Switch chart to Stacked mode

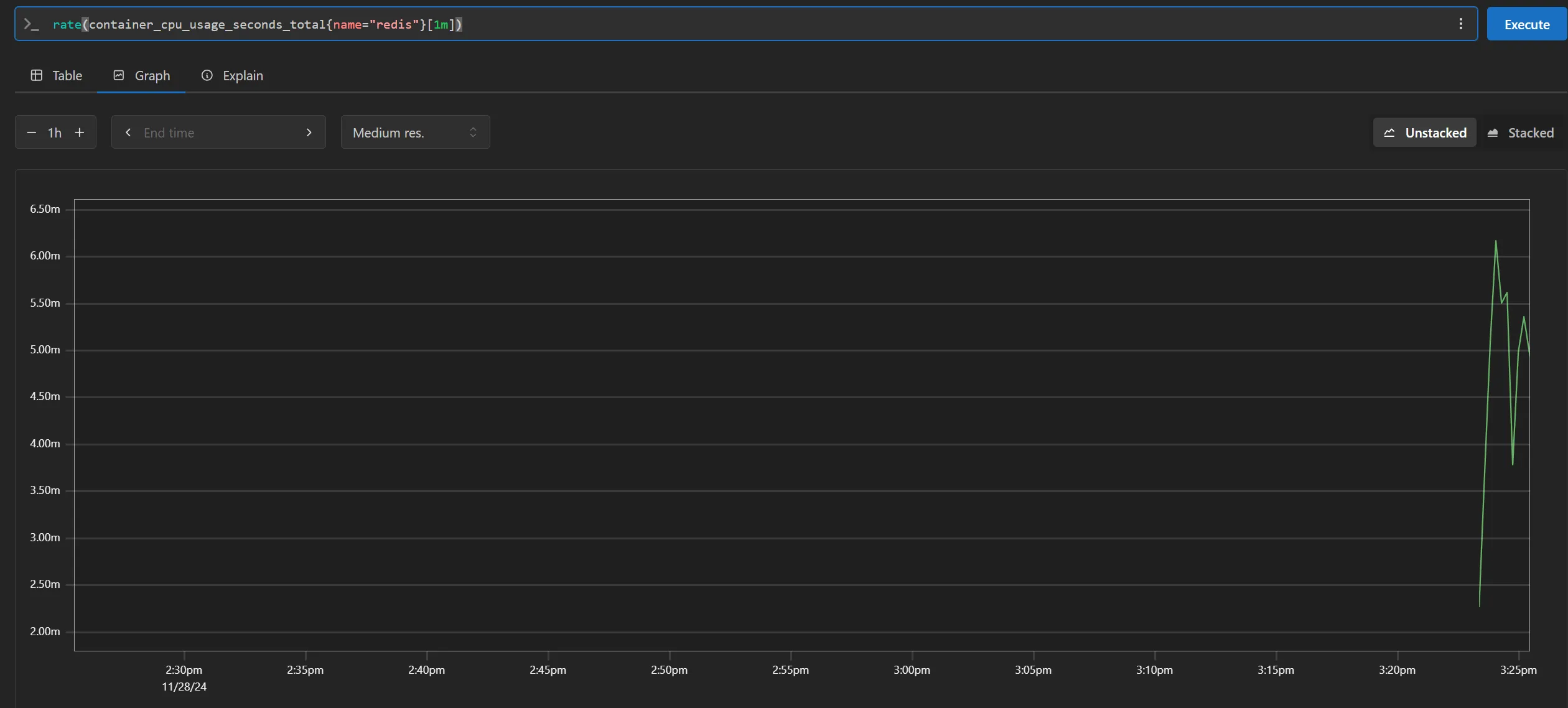1520,133
